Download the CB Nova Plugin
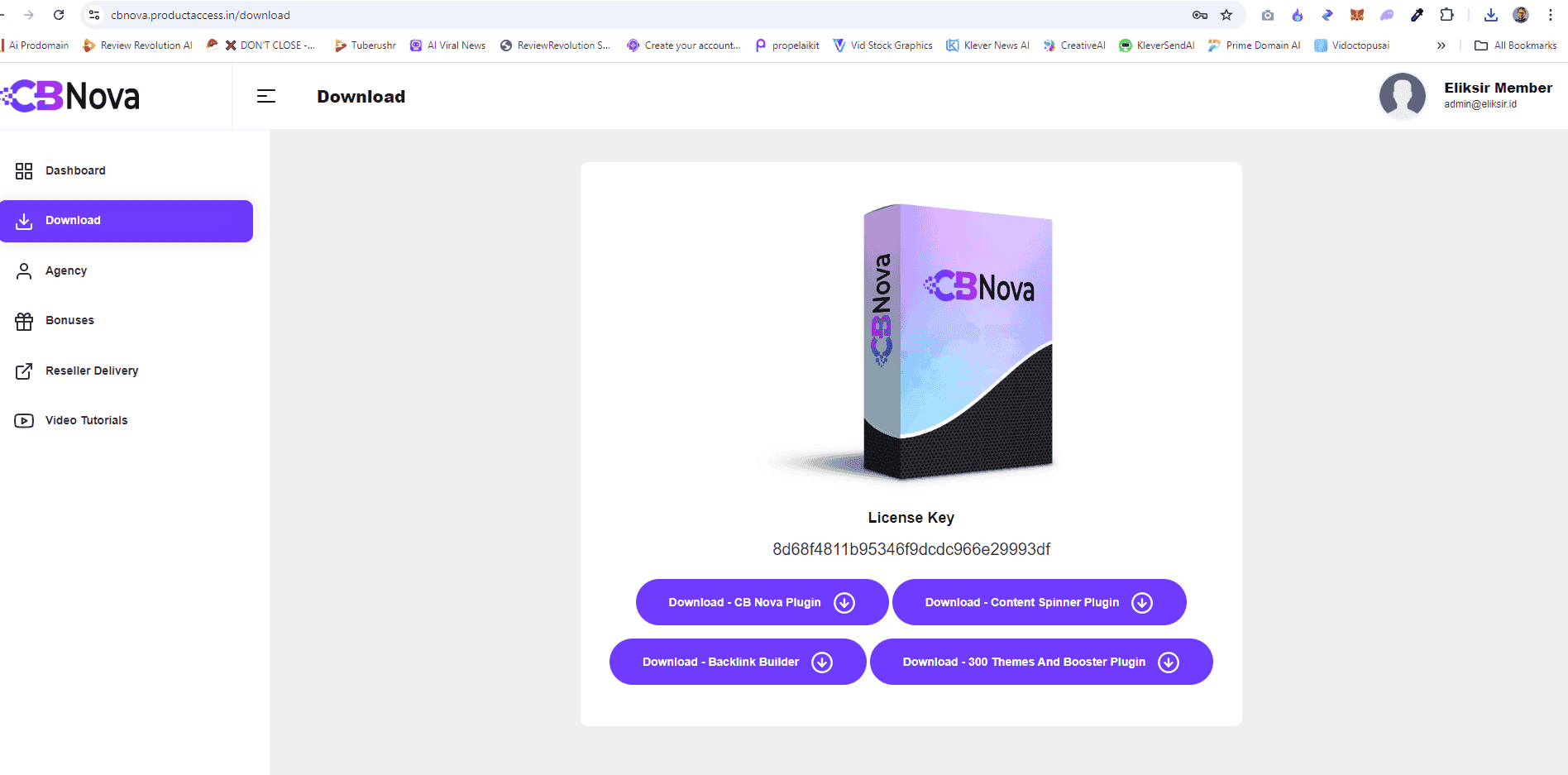 pos(762,602)
